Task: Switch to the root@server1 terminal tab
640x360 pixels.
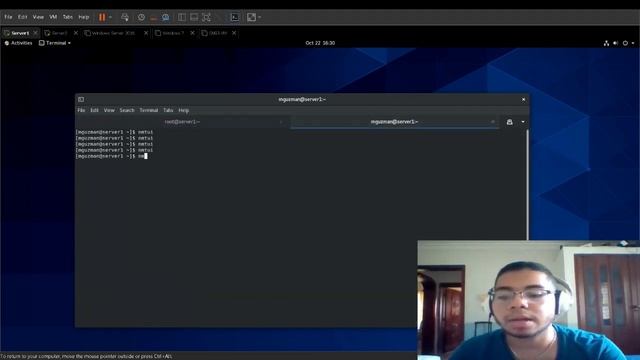Action: pyautogui.click(x=182, y=122)
